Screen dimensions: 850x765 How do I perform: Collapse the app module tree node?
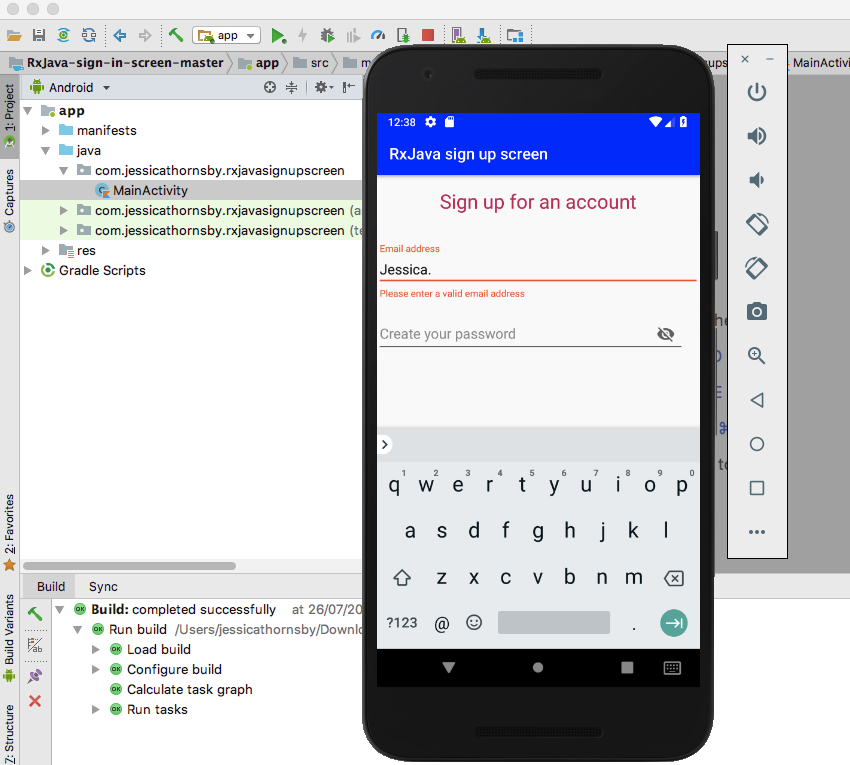coord(28,111)
